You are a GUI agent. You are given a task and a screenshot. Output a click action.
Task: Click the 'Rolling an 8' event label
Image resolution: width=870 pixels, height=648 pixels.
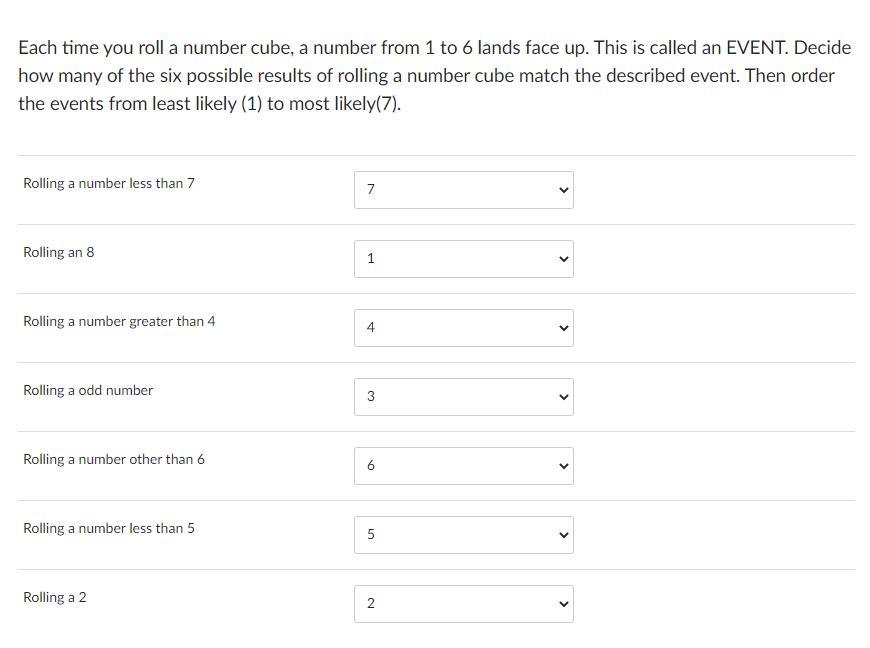pyautogui.click(x=59, y=253)
